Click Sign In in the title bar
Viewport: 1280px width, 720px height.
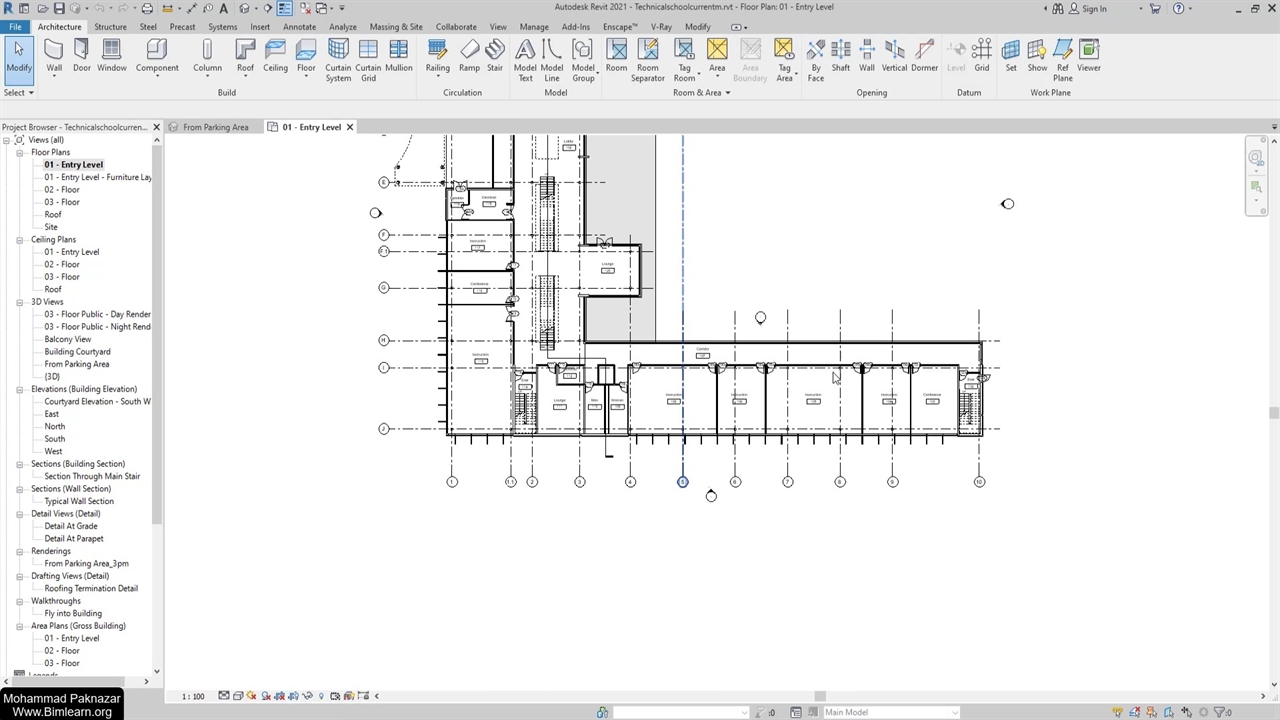[1094, 9]
